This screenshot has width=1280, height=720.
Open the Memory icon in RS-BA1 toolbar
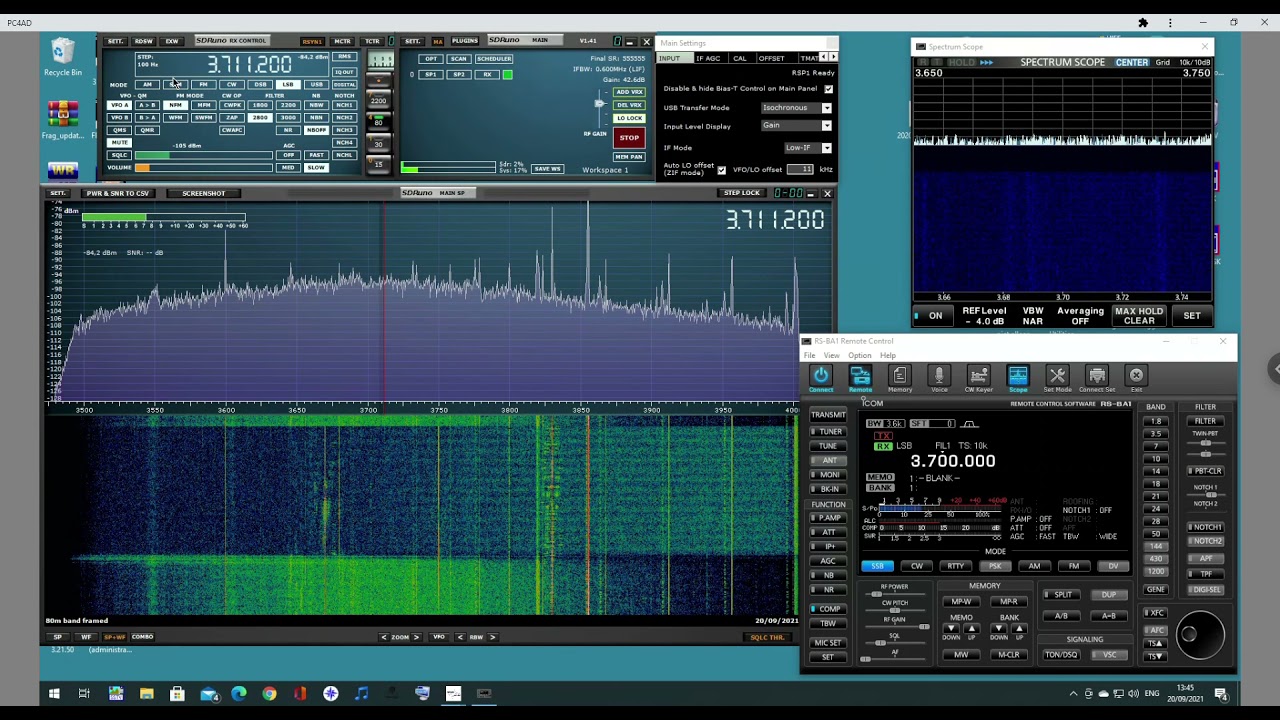click(900, 377)
